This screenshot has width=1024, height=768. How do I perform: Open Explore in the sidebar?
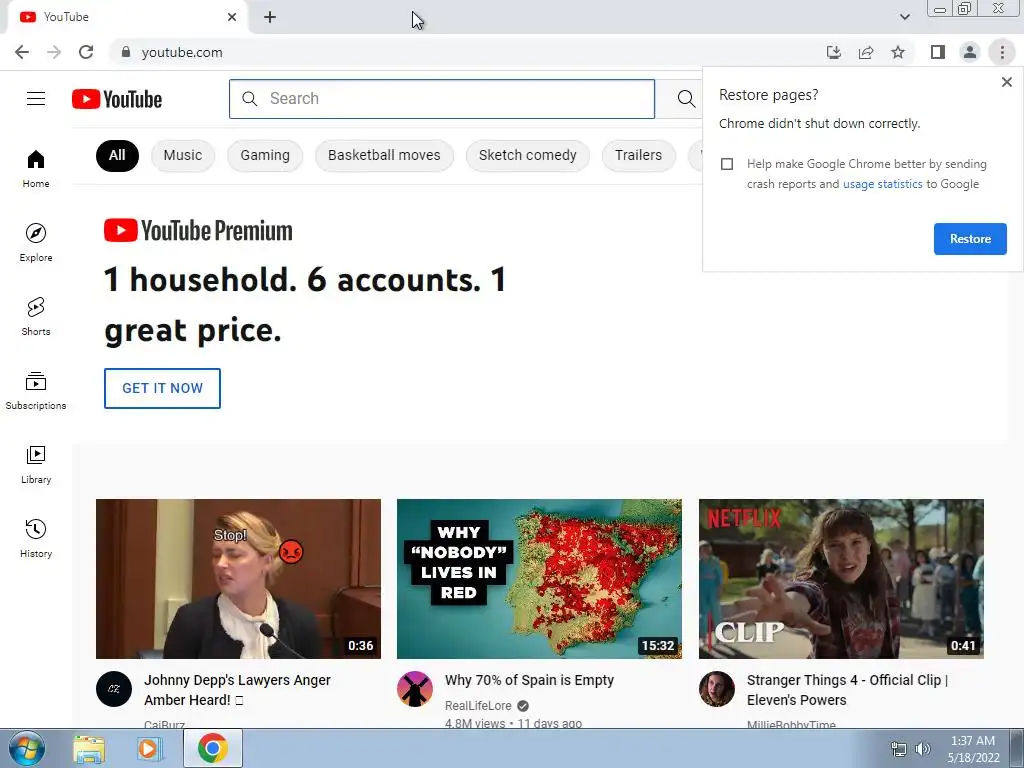tap(36, 242)
